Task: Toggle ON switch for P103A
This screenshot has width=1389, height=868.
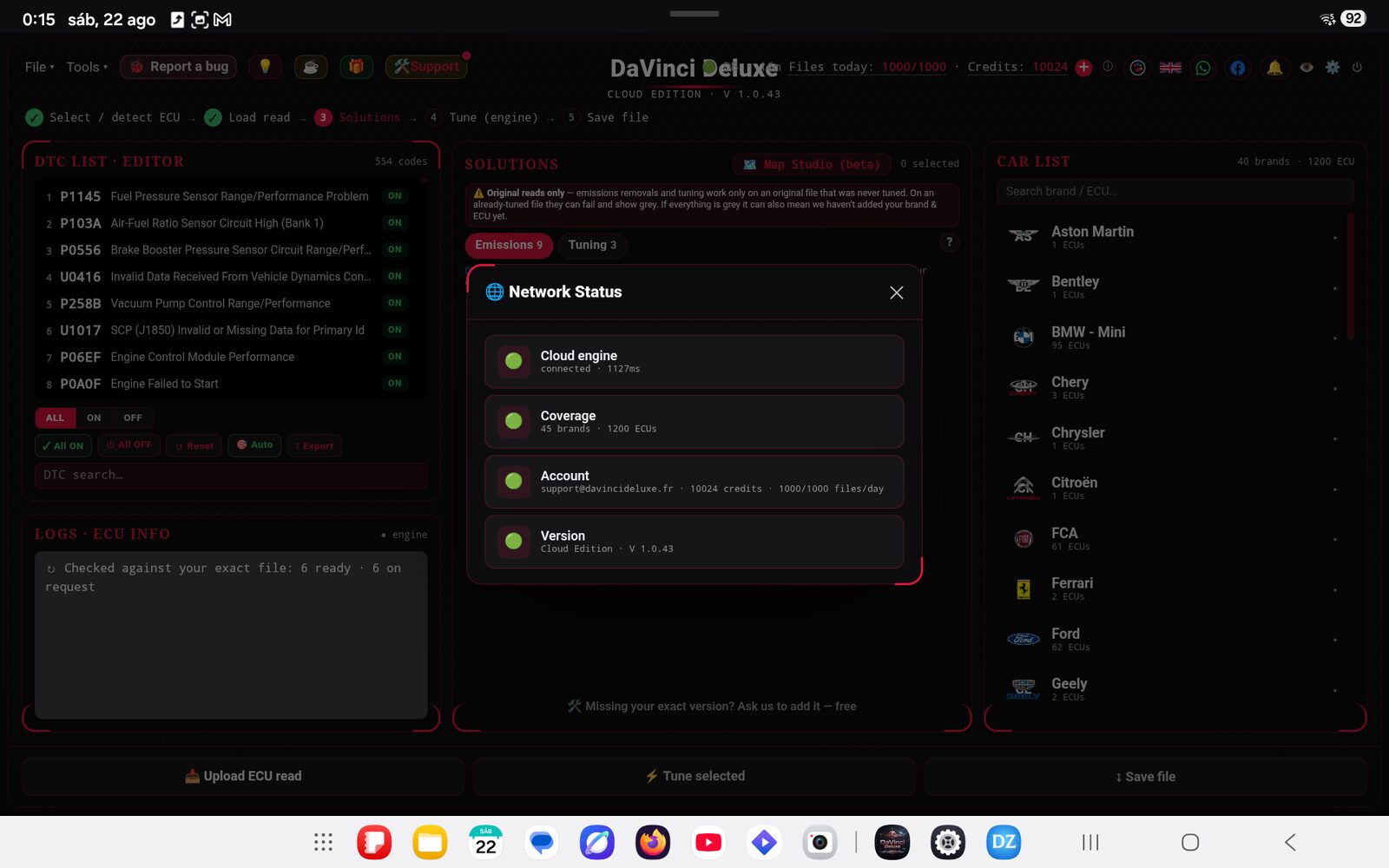Action: click(x=395, y=223)
